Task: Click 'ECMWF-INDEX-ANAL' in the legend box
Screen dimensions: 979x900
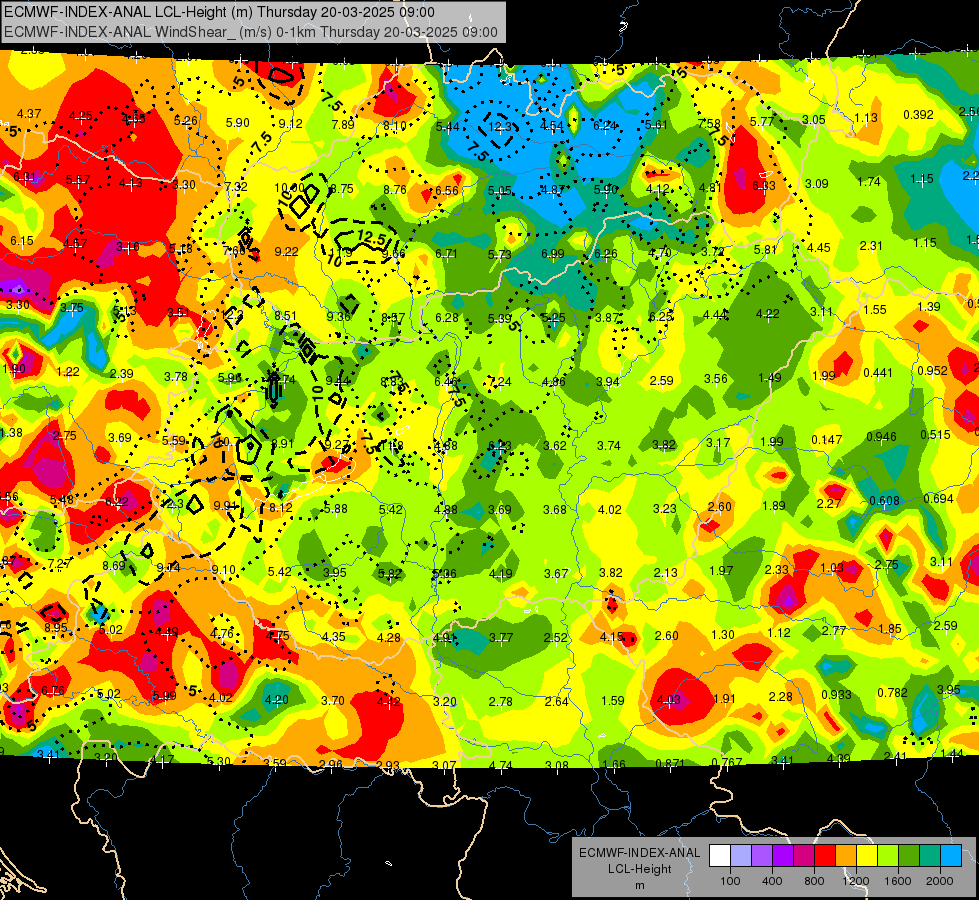Action: pyautogui.click(x=639, y=853)
